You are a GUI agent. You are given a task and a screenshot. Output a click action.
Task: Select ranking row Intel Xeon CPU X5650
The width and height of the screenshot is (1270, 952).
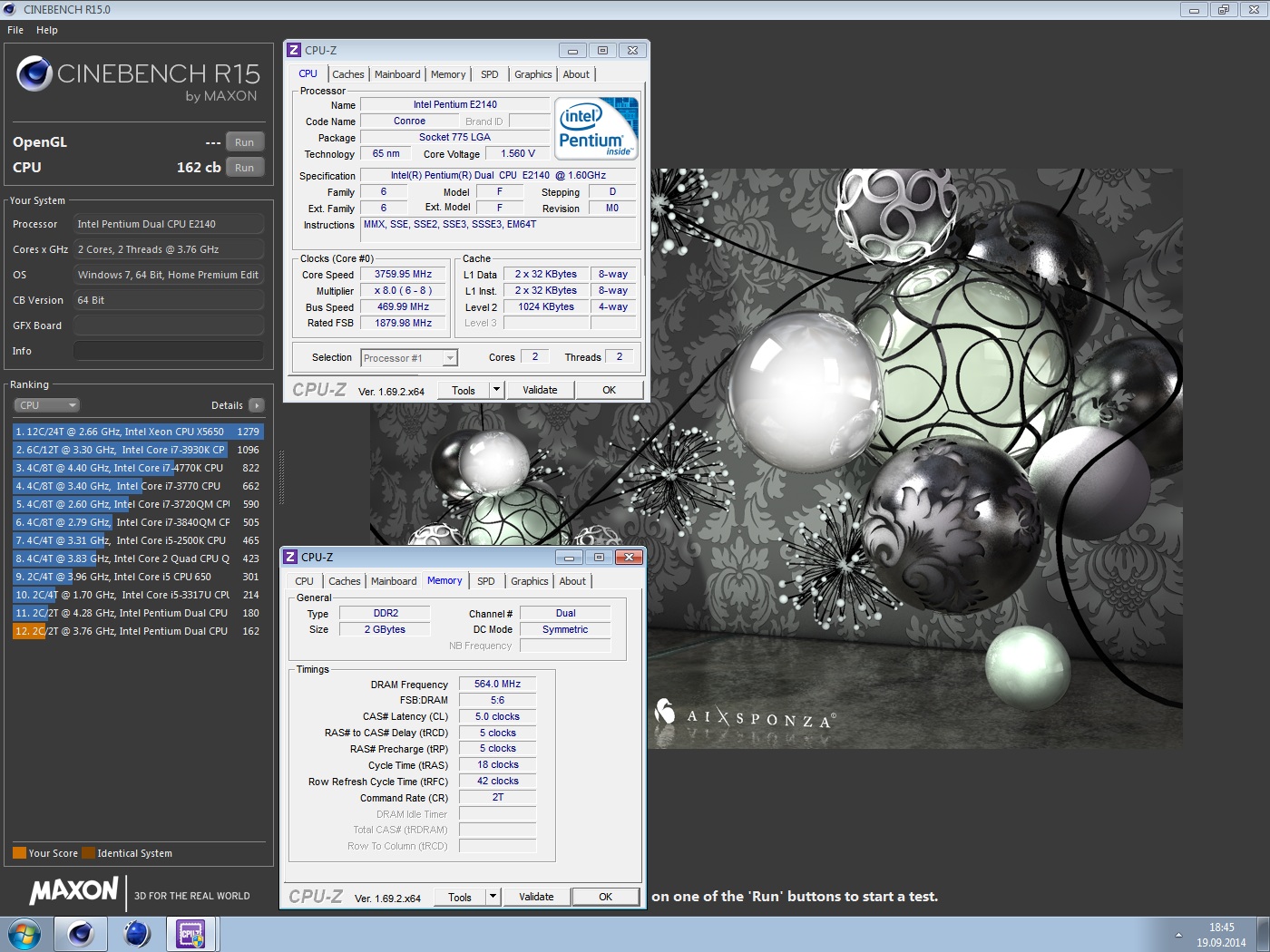pos(138,432)
